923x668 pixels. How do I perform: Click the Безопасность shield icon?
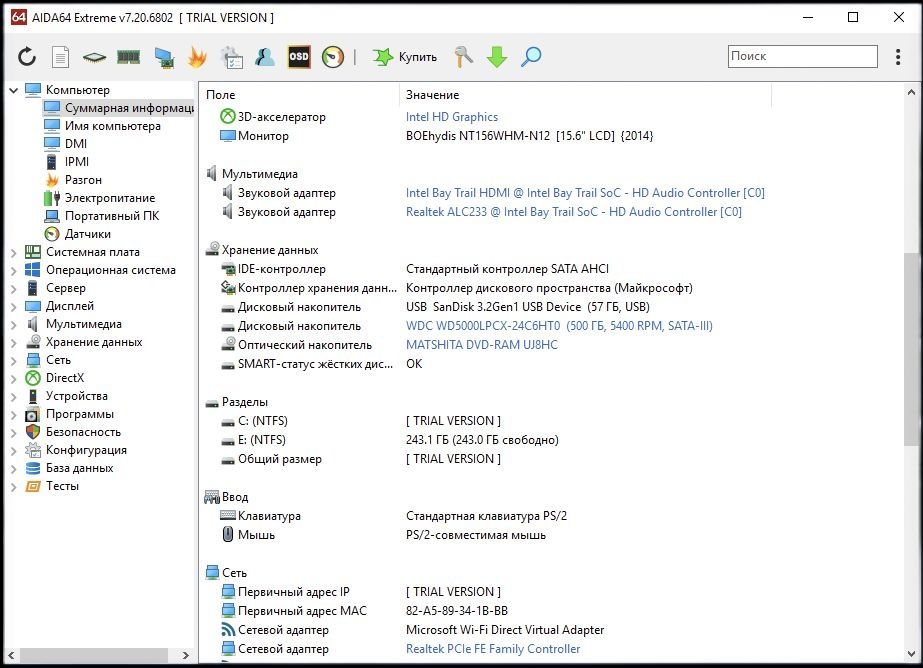[33, 432]
